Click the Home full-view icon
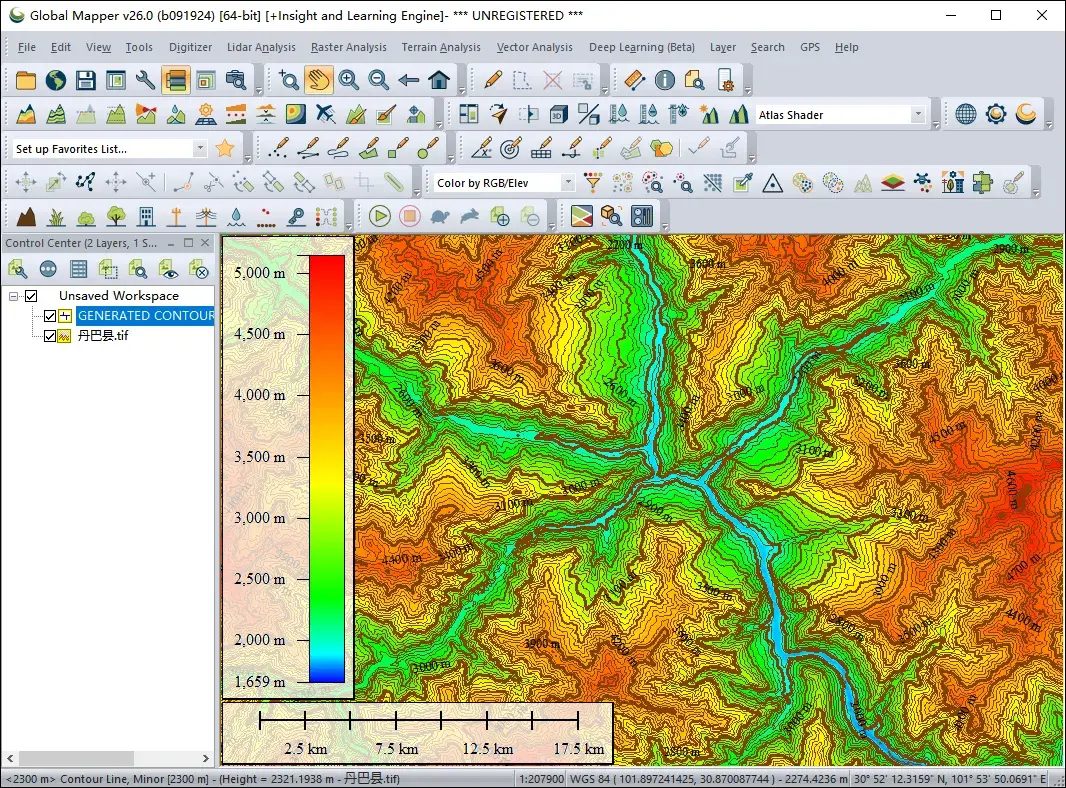 click(438, 81)
